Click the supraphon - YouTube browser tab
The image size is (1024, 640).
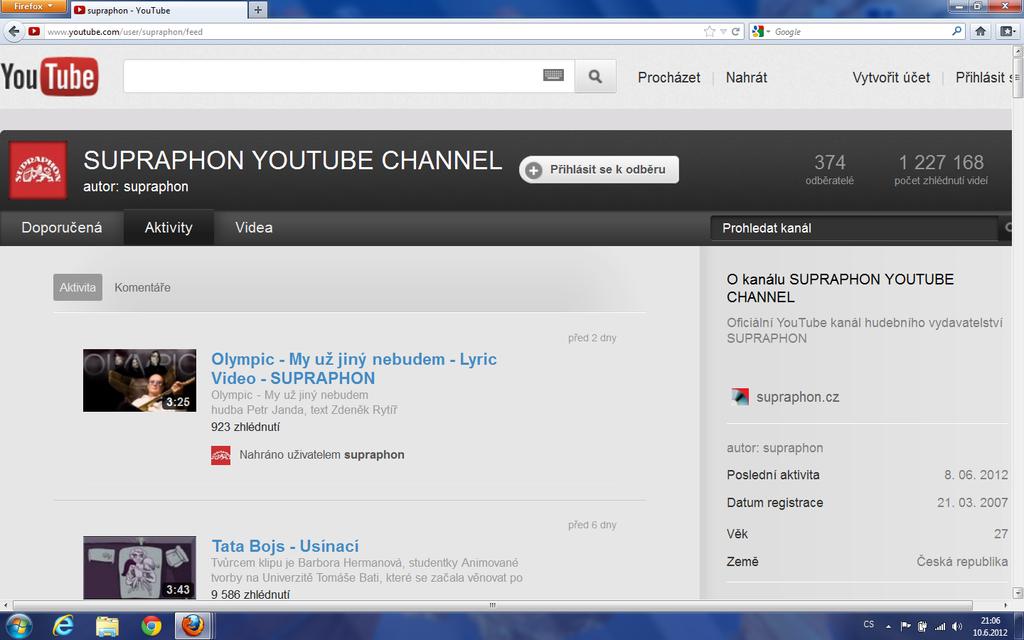159,10
